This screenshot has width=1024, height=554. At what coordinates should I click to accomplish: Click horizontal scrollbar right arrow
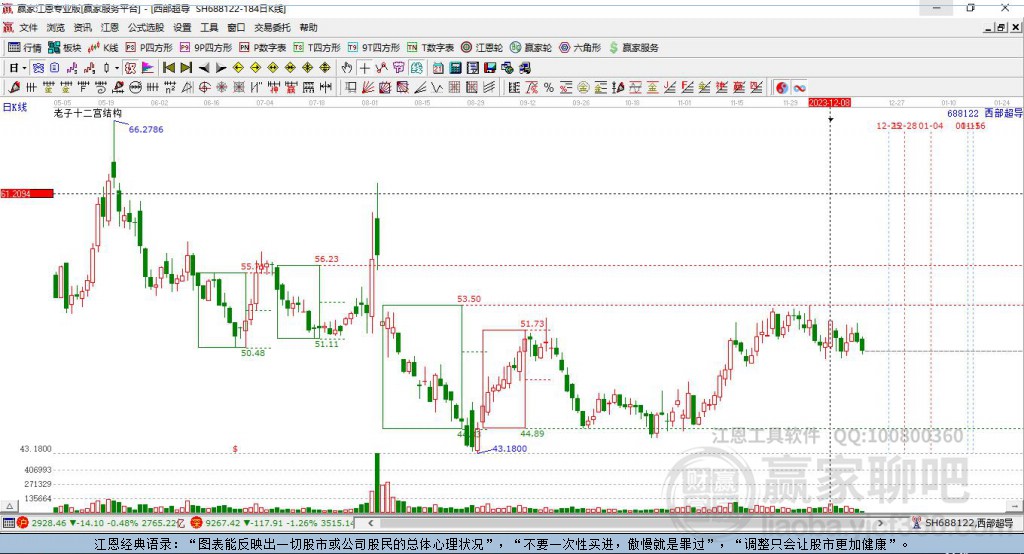(x=880, y=523)
